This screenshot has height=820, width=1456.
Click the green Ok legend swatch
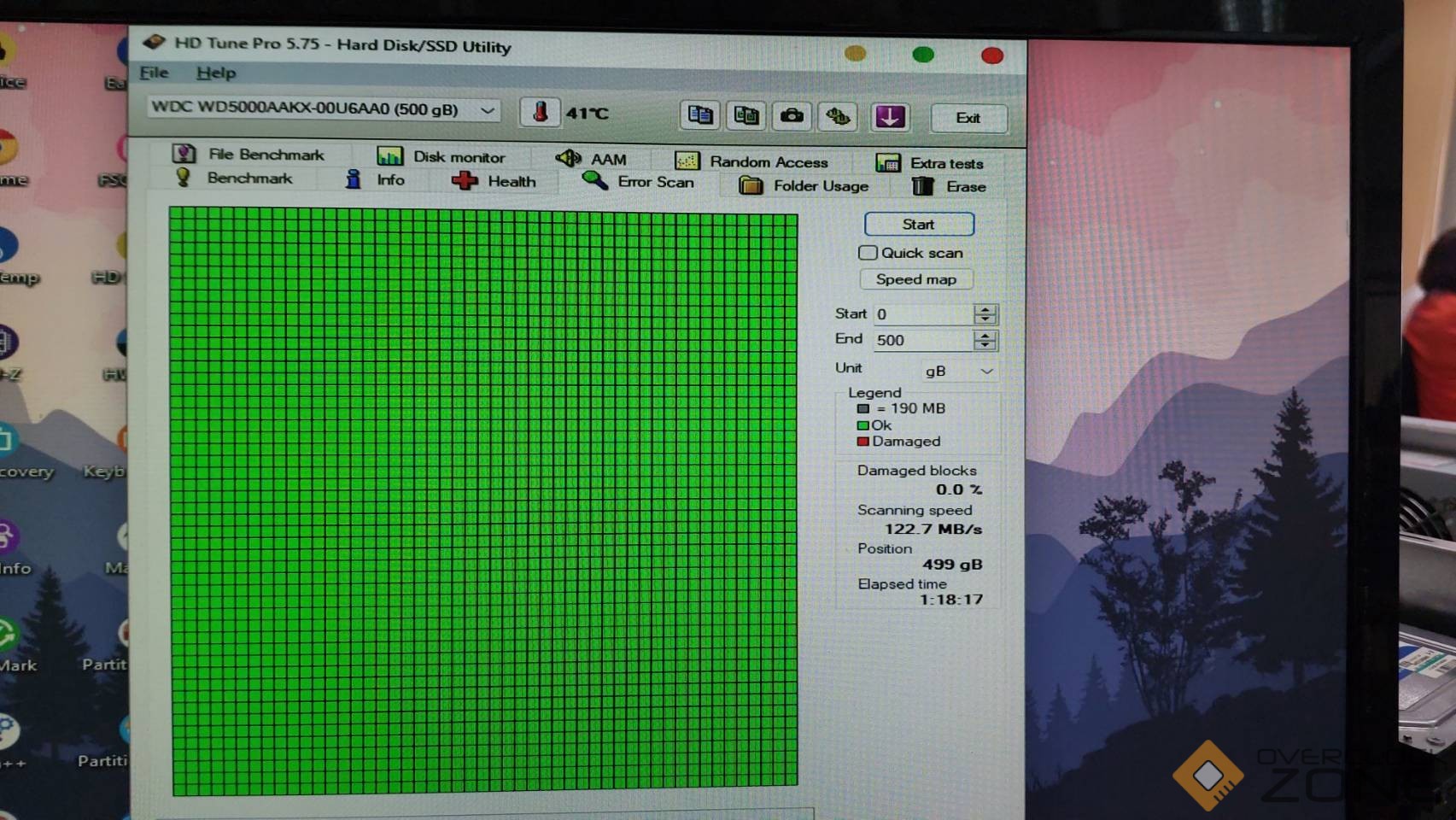pyautogui.click(x=863, y=425)
